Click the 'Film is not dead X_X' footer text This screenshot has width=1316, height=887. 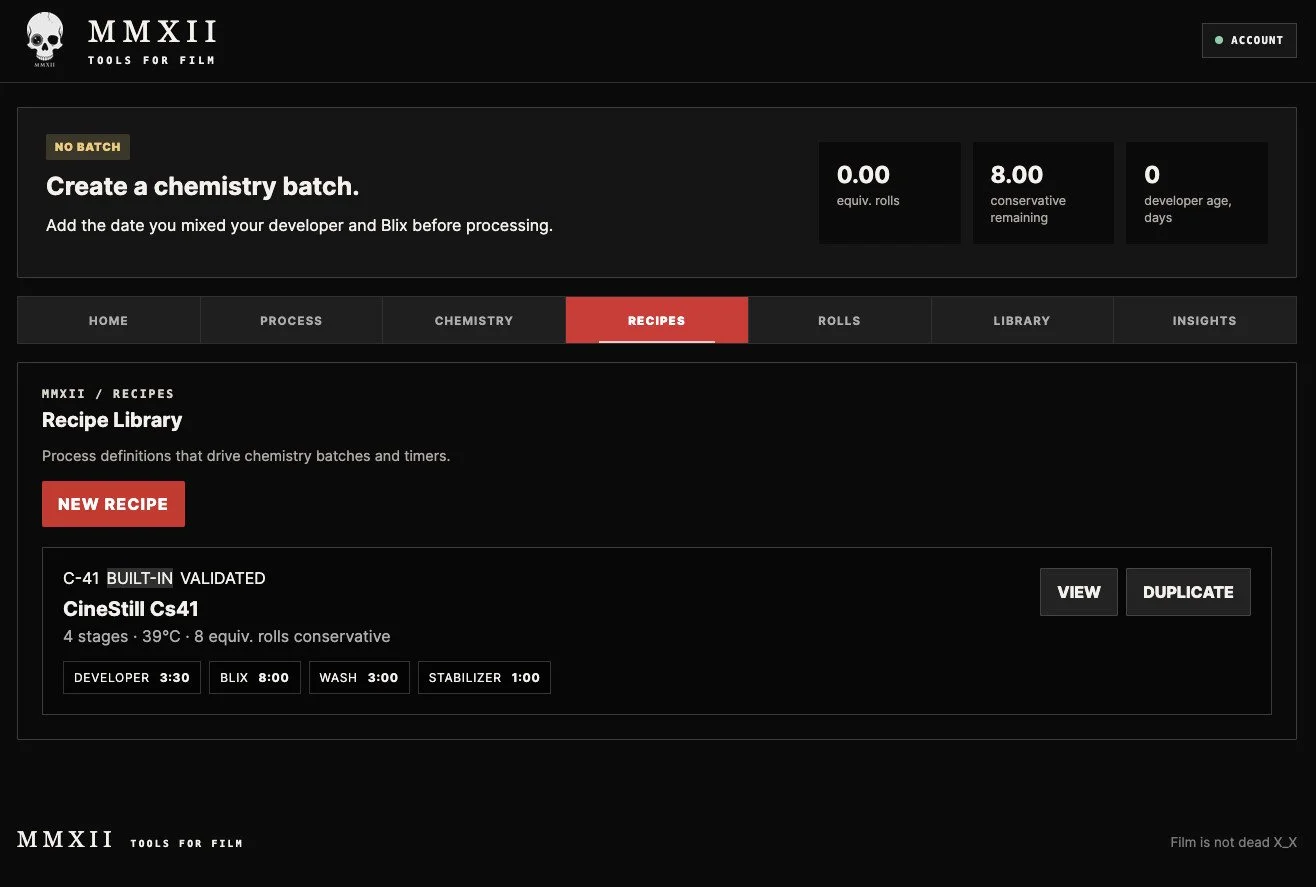(1234, 842)
